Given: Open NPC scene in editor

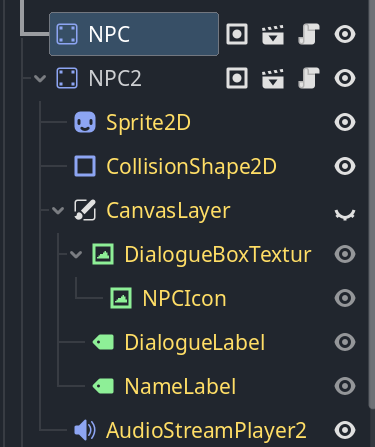Looking at the screenshot, I should (x=273, y=34).
